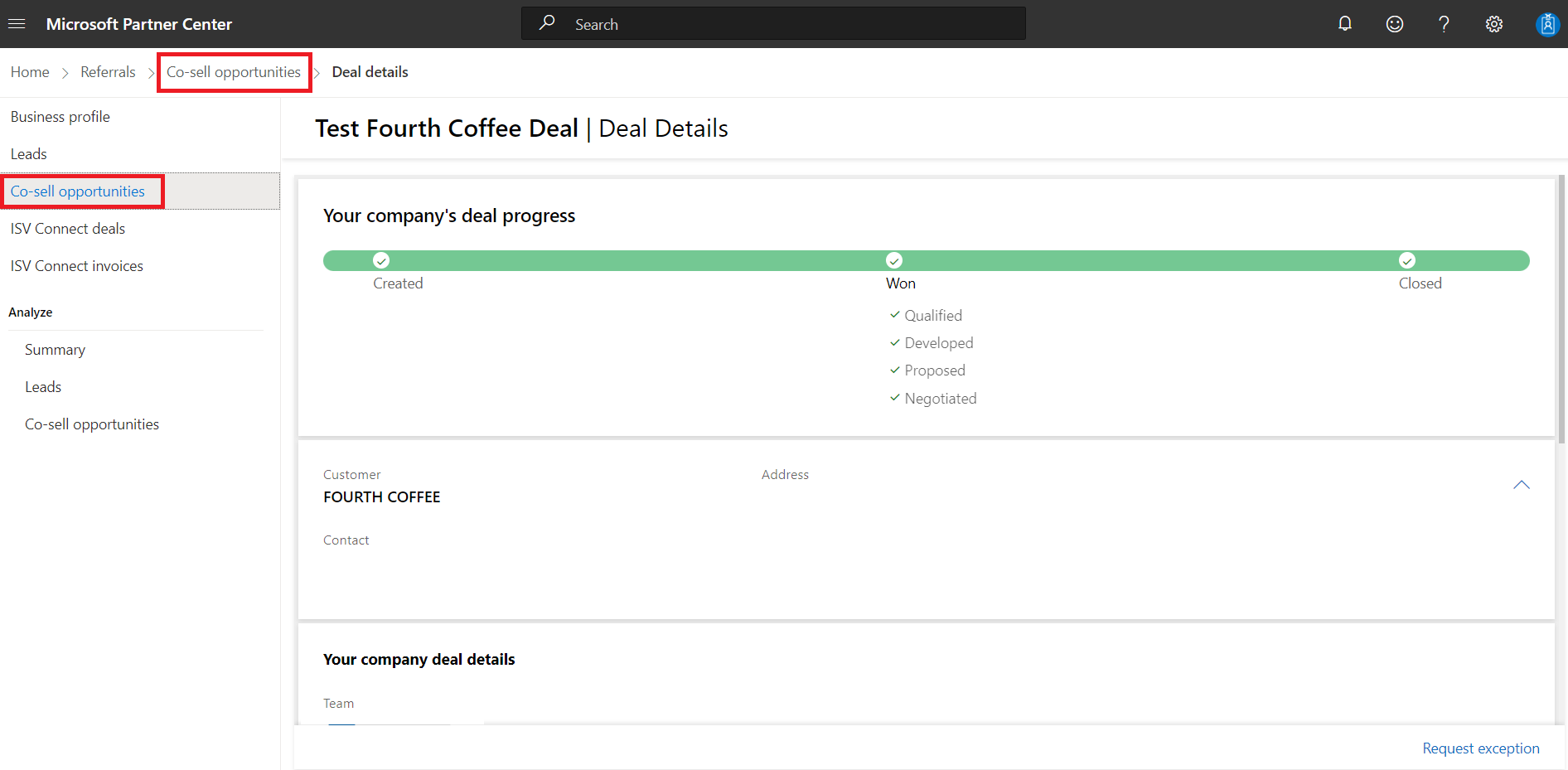Go to Referrals breadcrumb
1568x770 pixels.
point(108,72)
